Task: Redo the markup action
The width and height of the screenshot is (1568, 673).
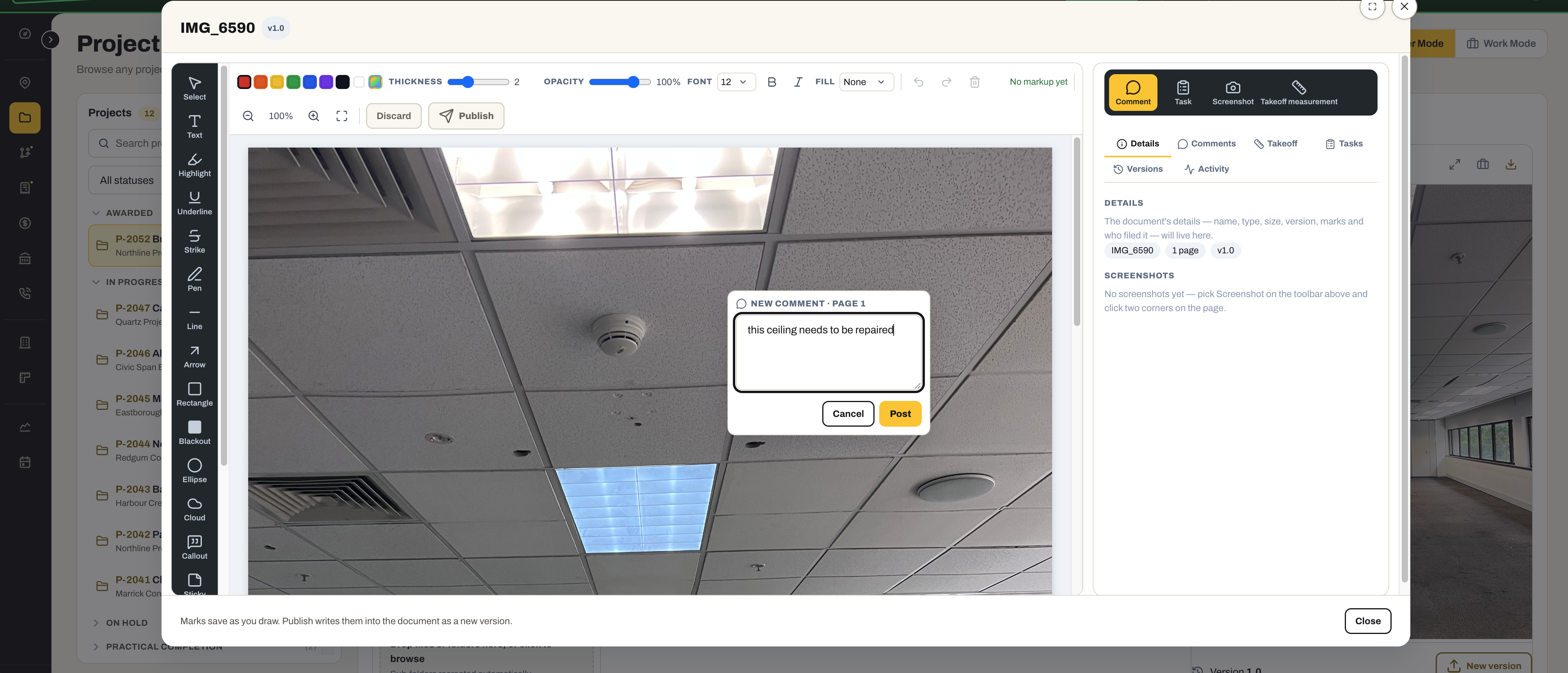Action: click(x=946, y=82)
